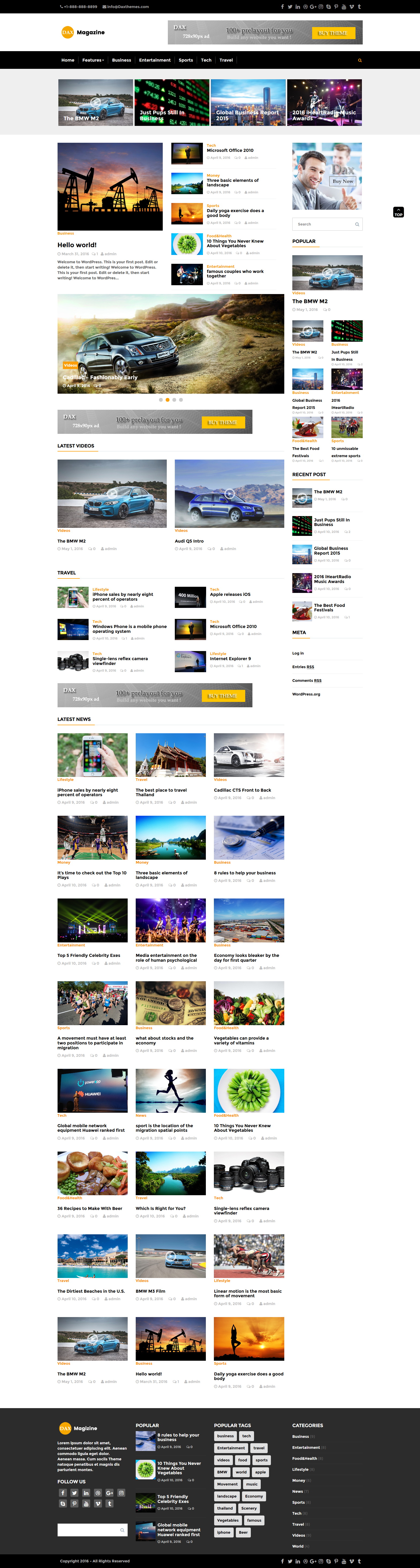Image resolution: width=420 pixels, height=1568 pixels.
Task: Click the Facebook button under Follow Us
Action: [63, 1492]
